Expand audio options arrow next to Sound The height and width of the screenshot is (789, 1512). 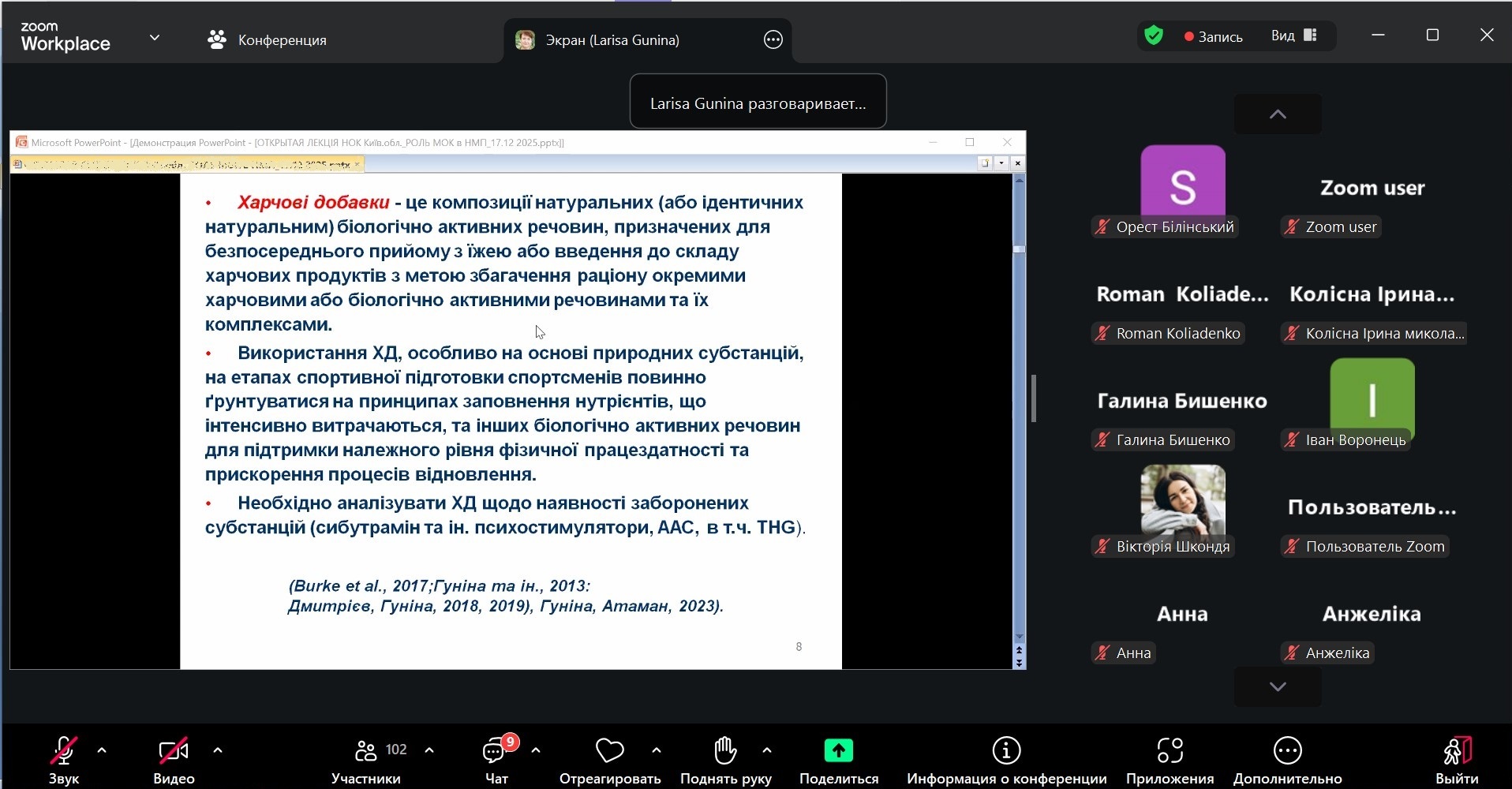coord(102,750)
